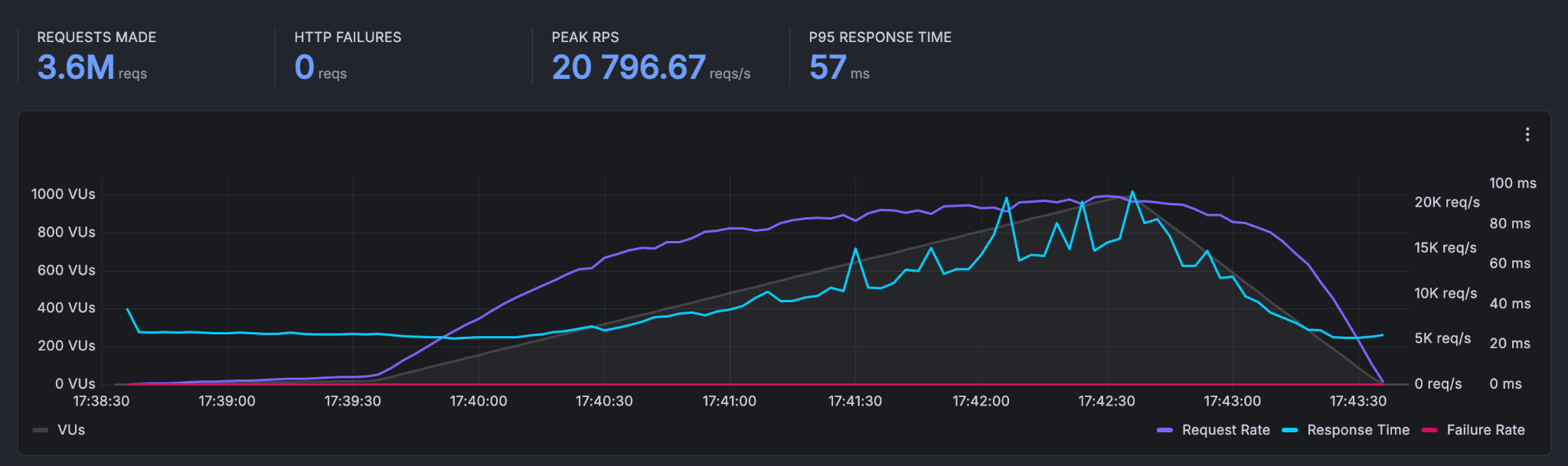Select the HTTP FAILURES heading

point(348,37)
